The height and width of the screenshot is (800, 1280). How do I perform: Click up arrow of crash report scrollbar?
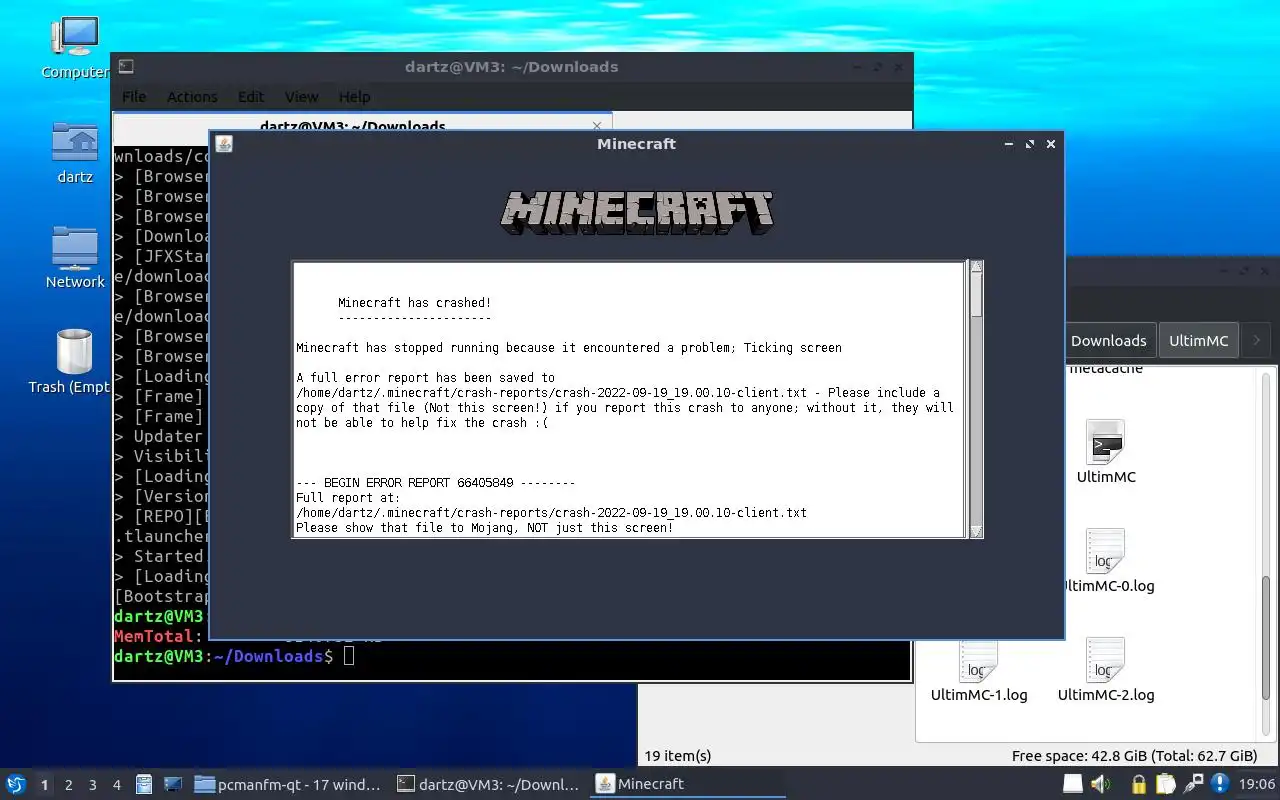pyautogui.click(x=977, y=267)
